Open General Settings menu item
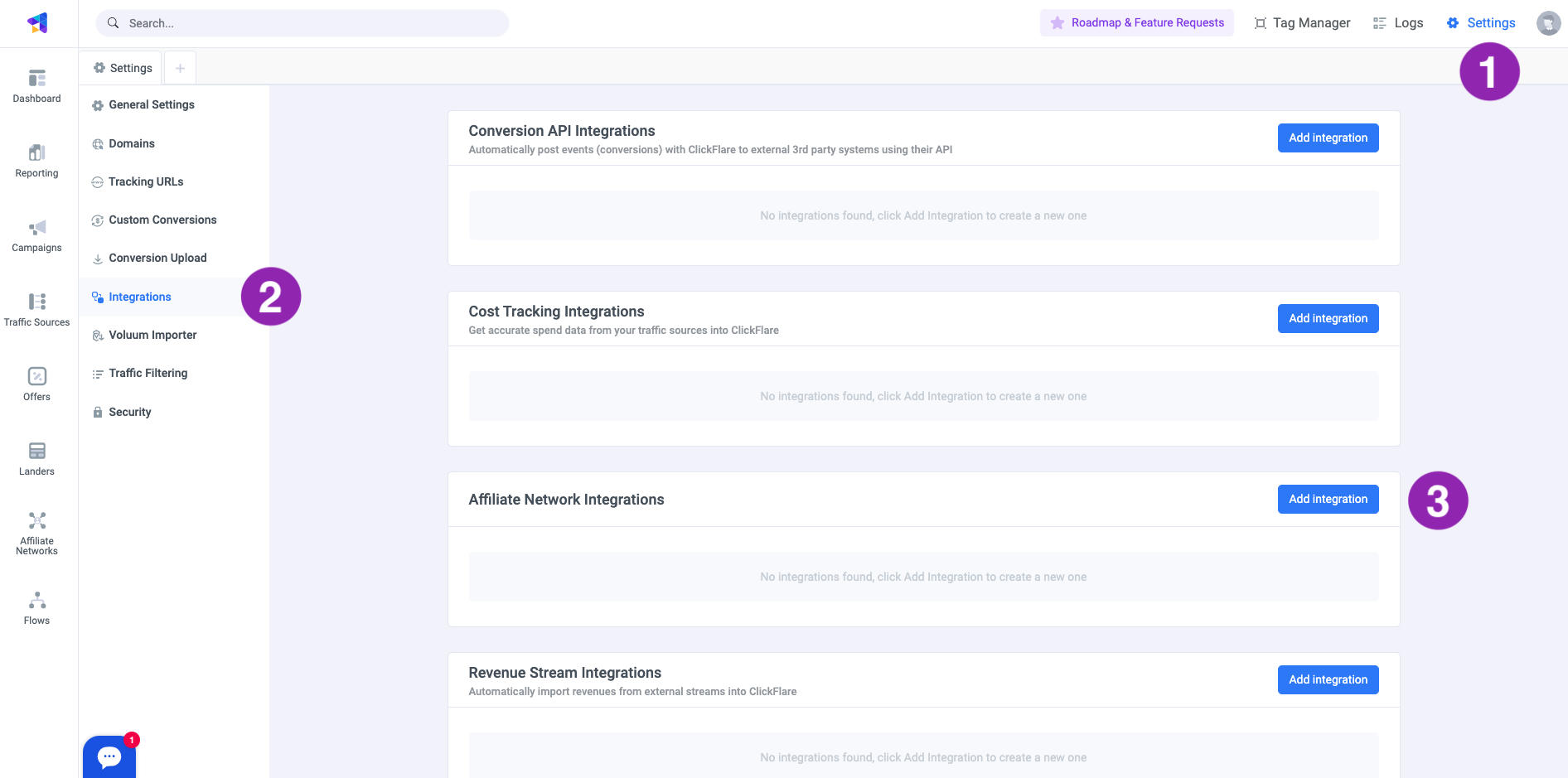1568x778 pixels. [175, 105]
